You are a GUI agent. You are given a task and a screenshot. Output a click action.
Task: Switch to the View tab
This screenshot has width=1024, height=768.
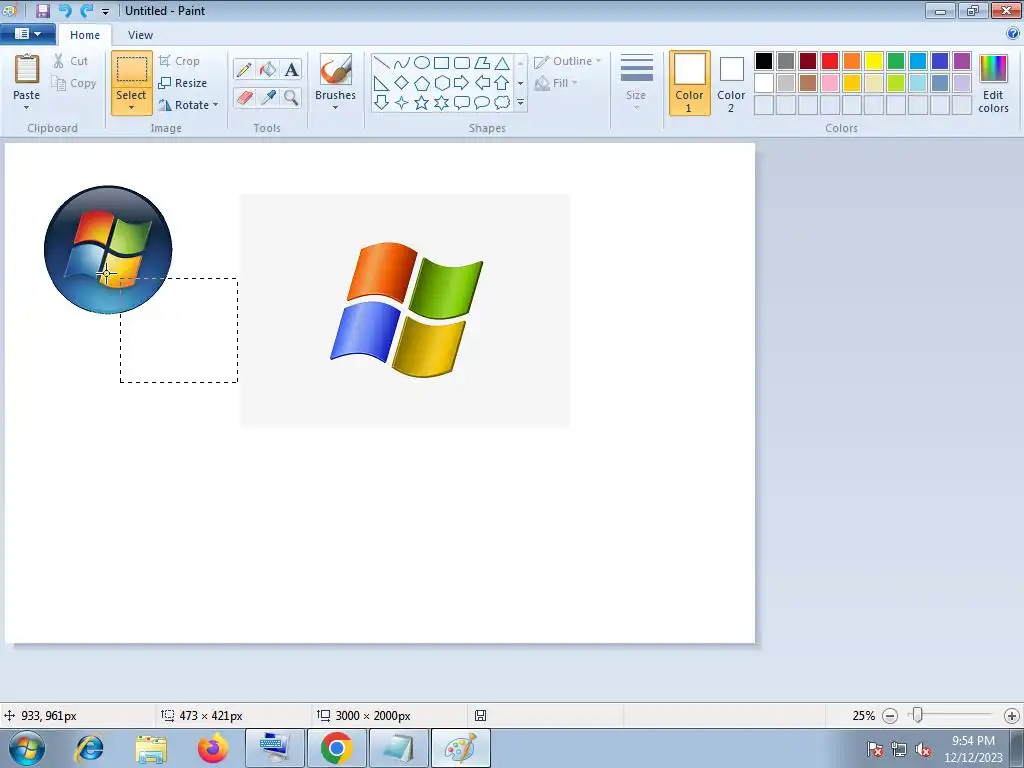140,35
